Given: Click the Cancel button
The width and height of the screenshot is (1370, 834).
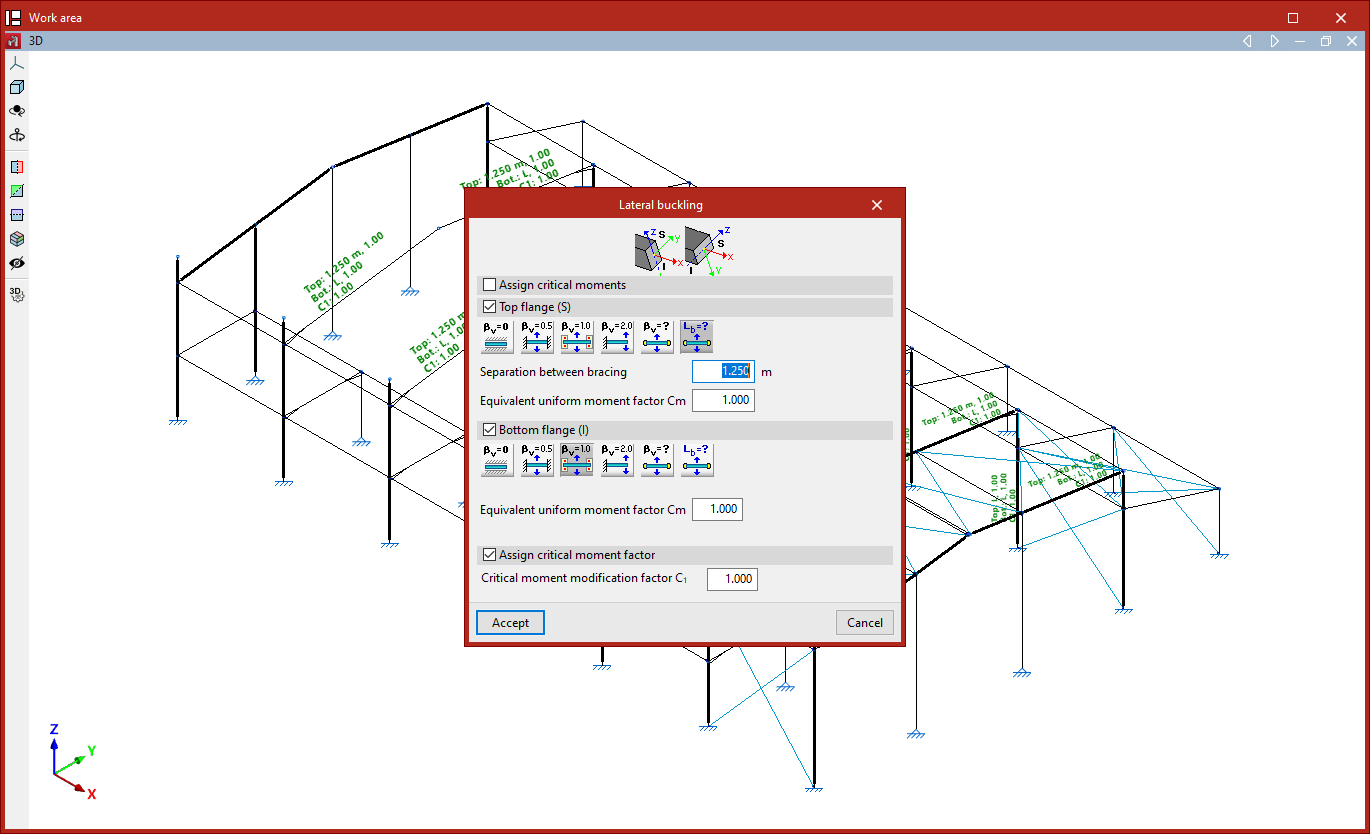Looking at the screenshot, I should (865, 623).
